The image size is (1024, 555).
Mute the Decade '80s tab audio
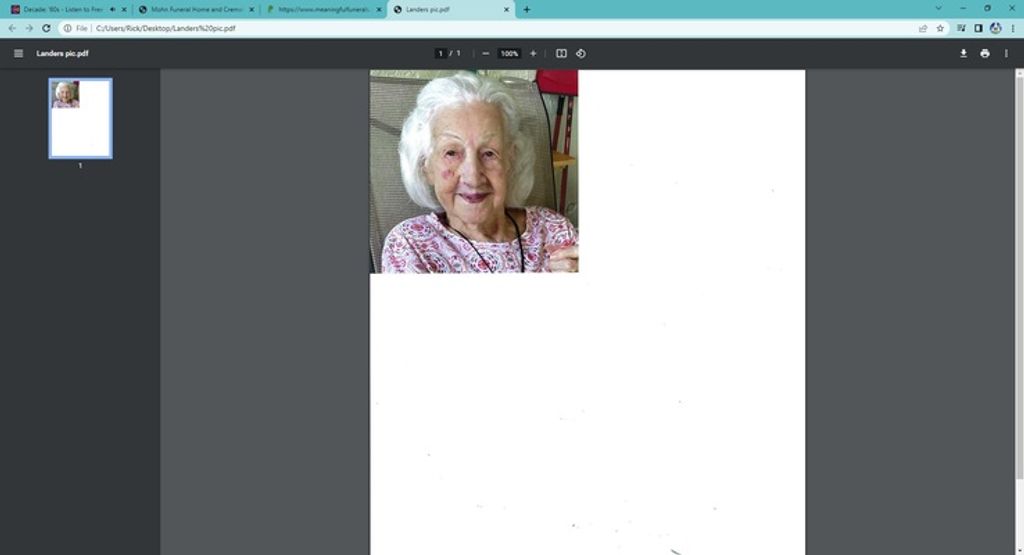[x=112, y=9]
